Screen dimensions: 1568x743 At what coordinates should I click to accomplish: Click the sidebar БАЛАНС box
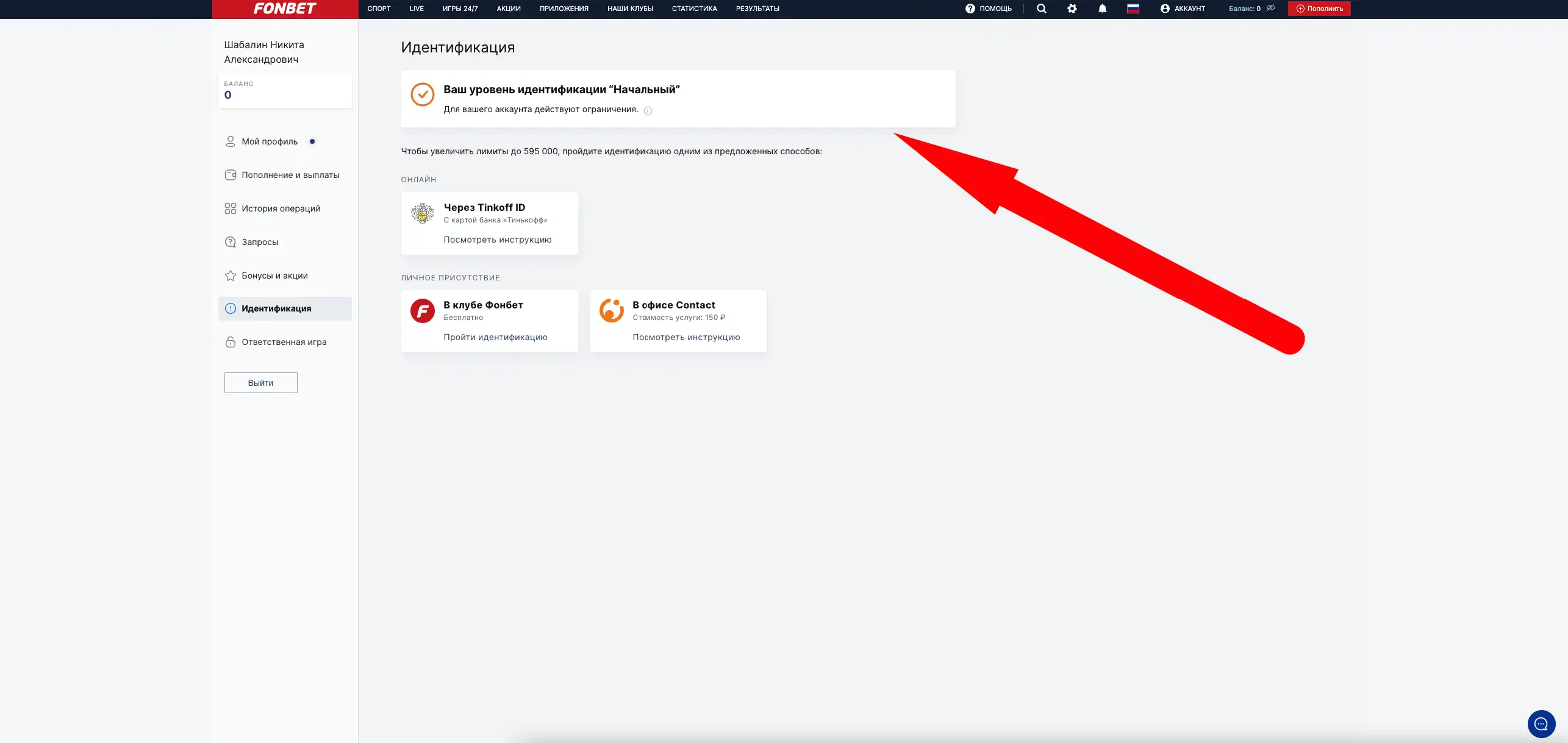coord(285,91)
